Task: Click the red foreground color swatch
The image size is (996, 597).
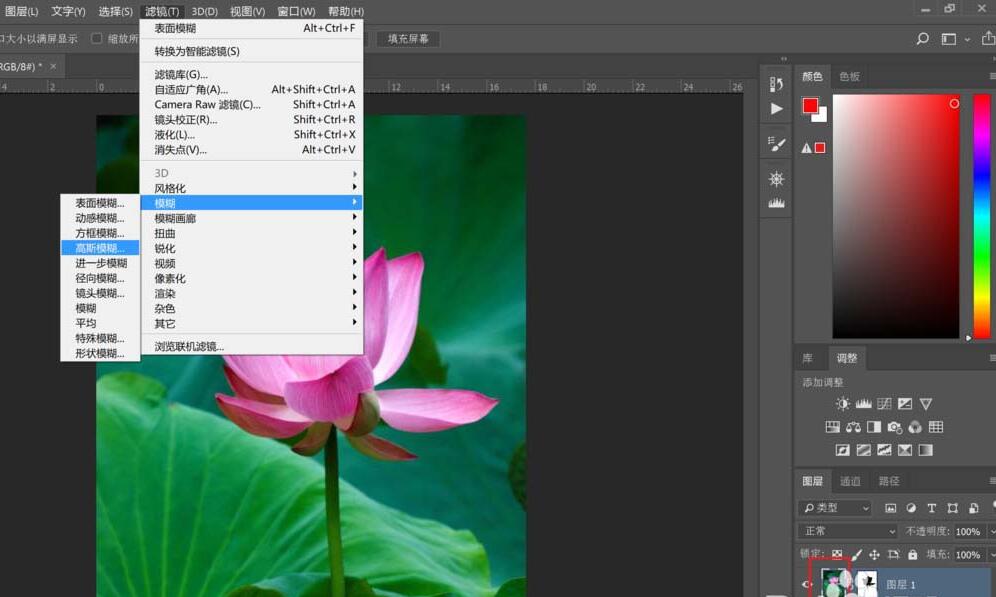Action: 810,106
